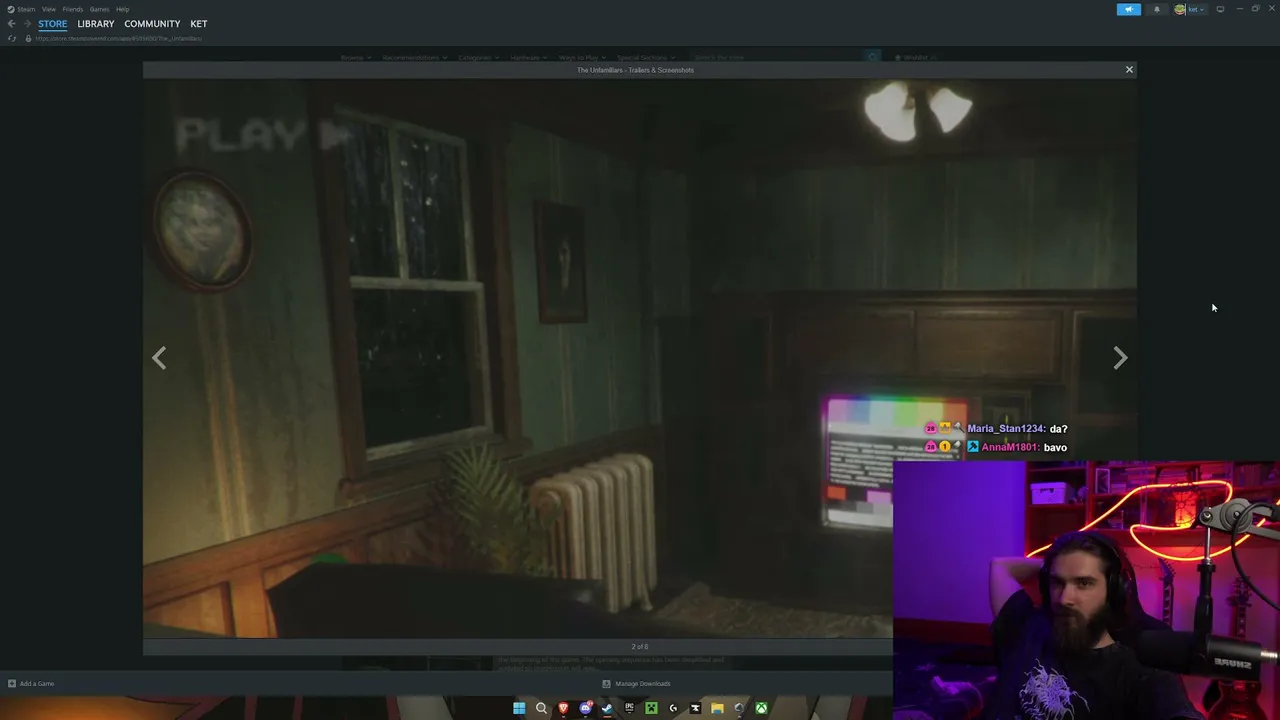
Task: Open the Xbox app from taskbar
Action: (x=761, y=708)
